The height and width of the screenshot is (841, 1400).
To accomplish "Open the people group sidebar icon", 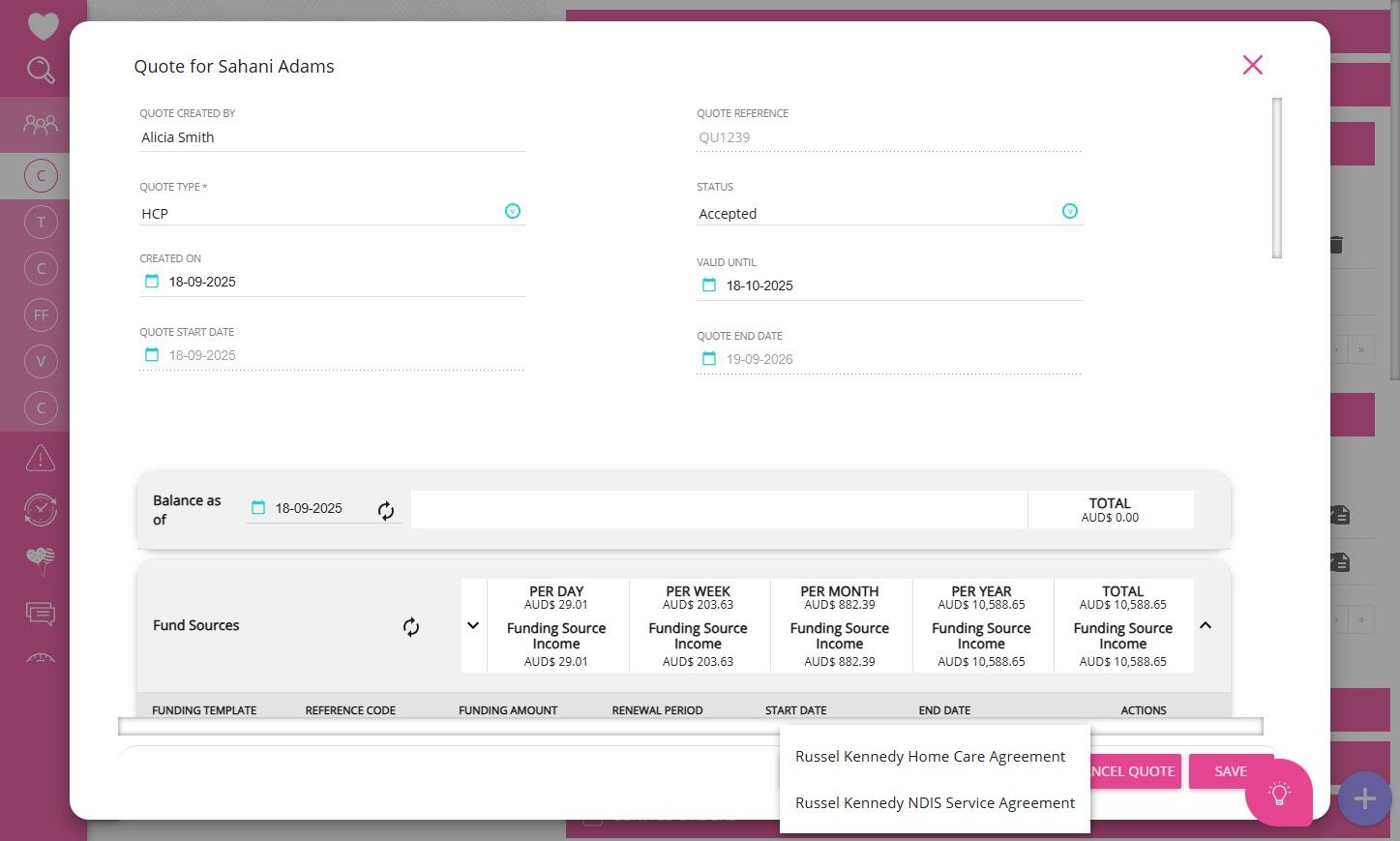I will coord(41,124).
